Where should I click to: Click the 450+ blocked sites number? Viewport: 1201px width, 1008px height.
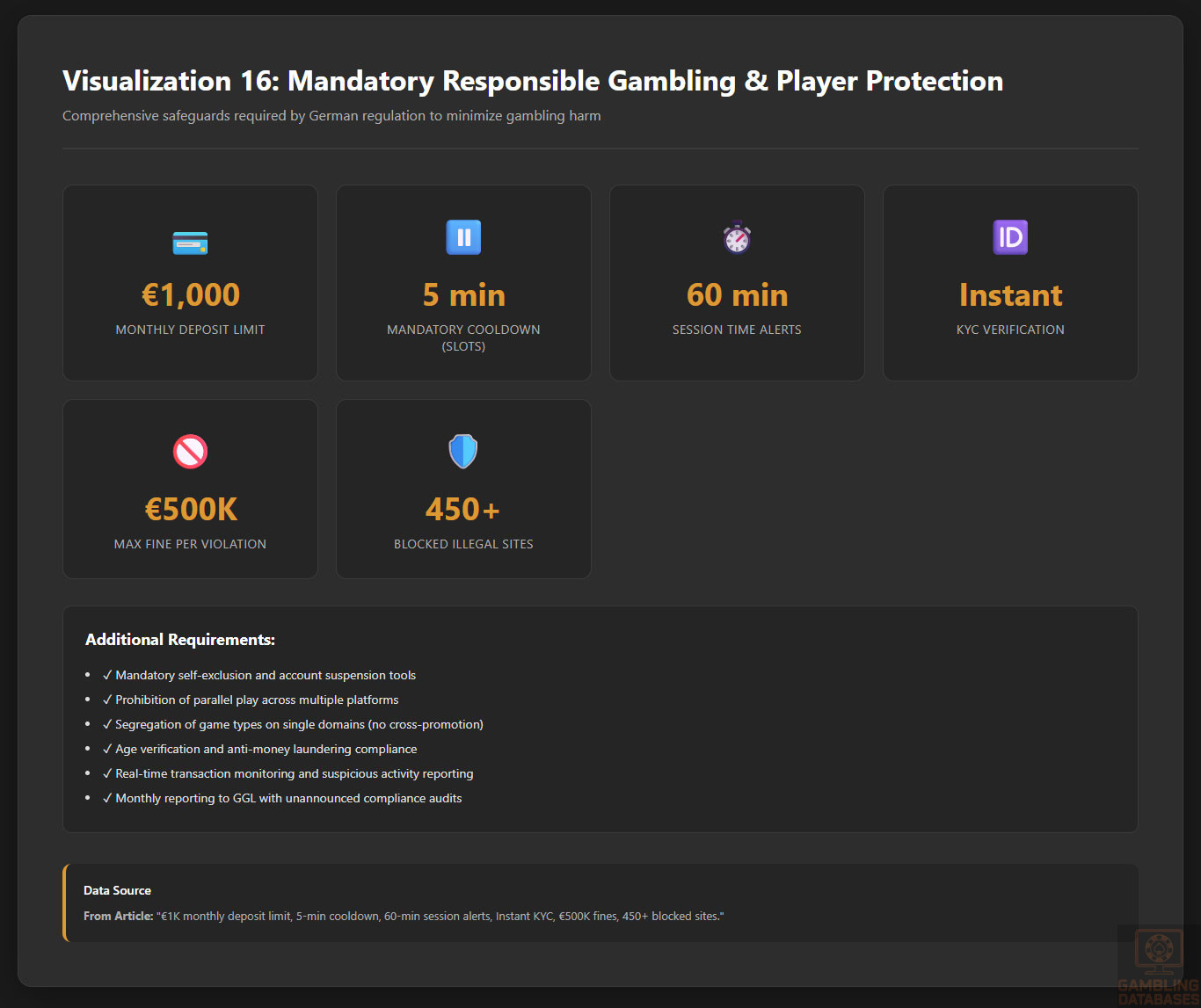point(463,510)
